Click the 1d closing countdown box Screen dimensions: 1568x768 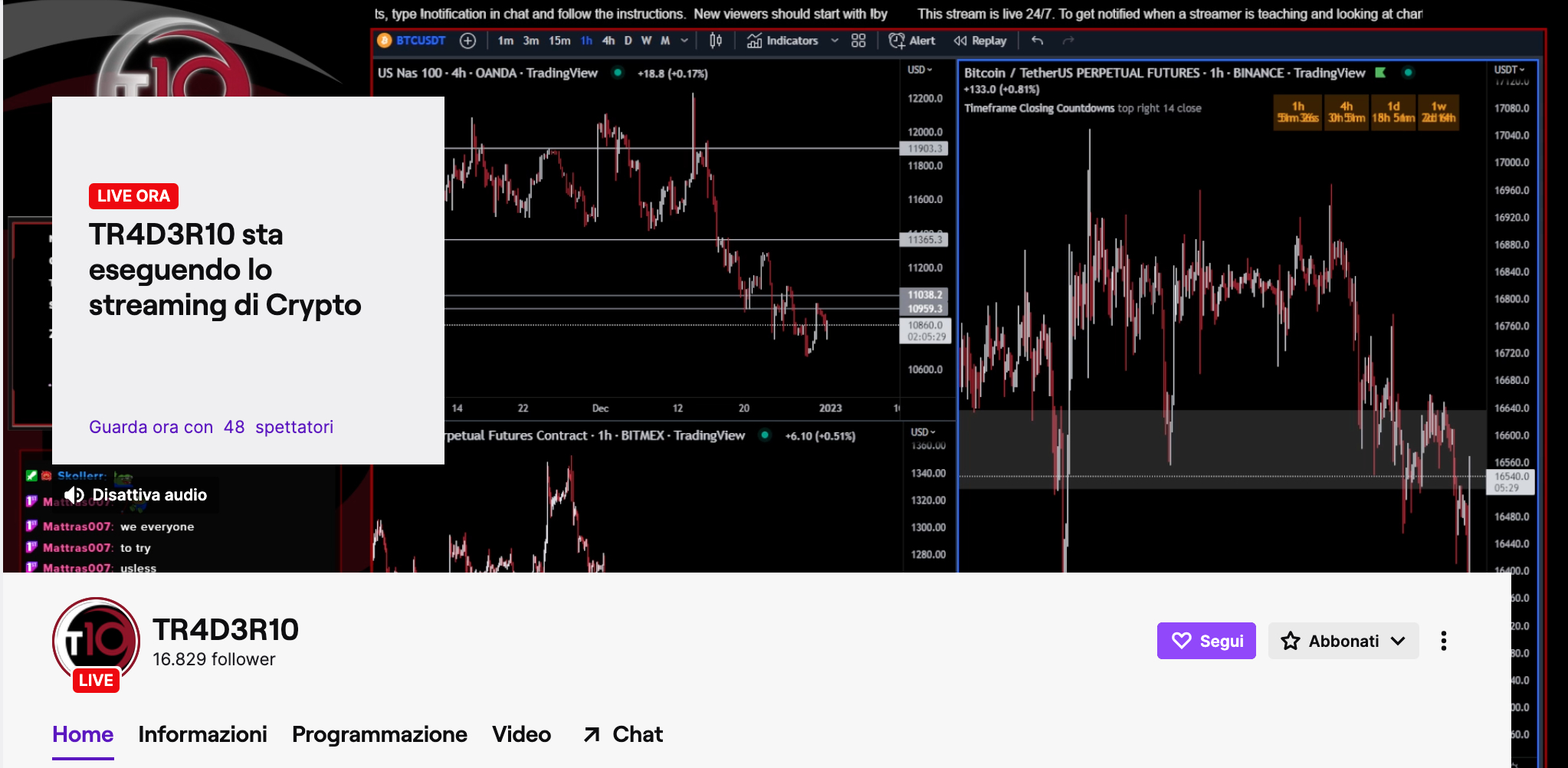[1393, 113]
